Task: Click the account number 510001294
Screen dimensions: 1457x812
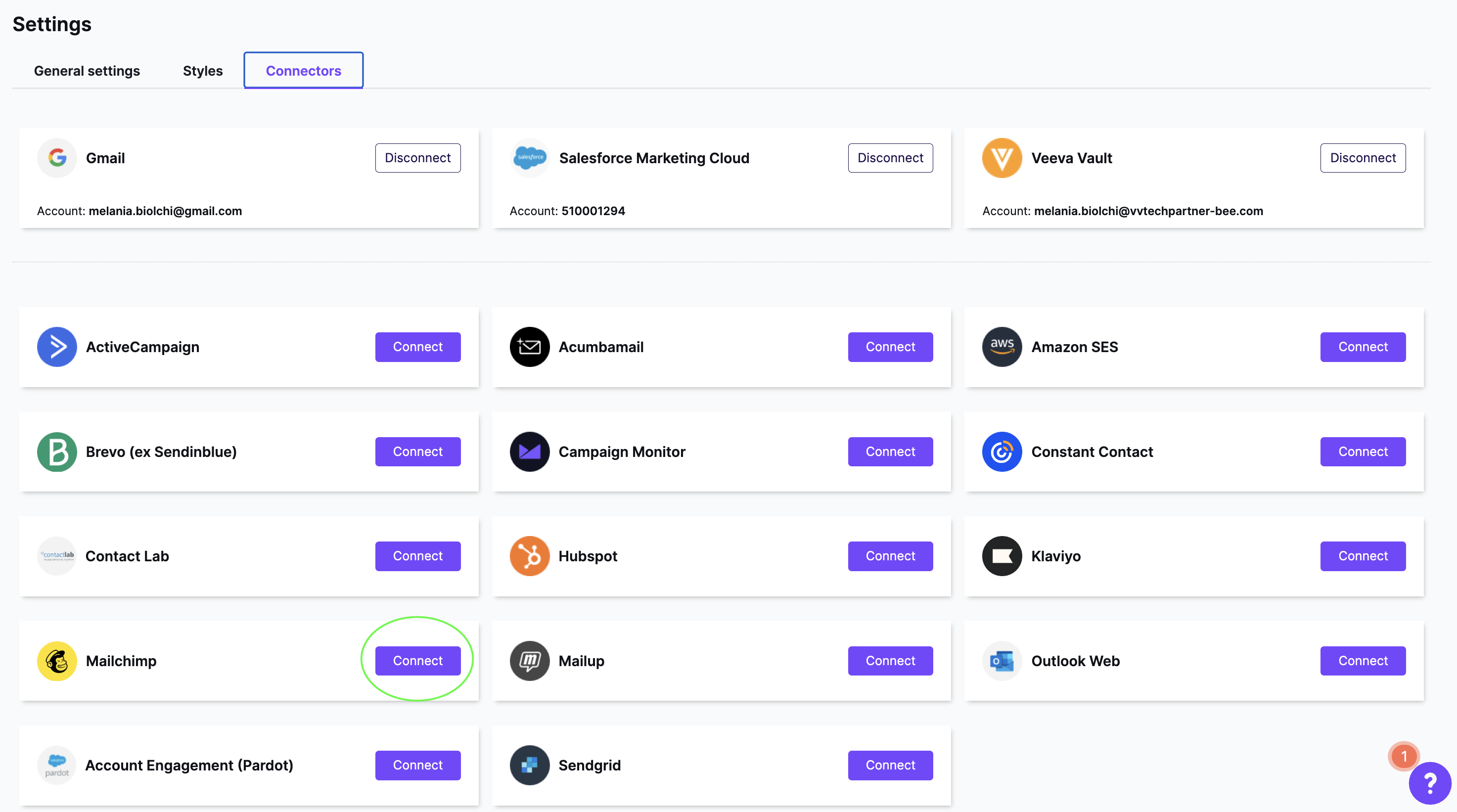Action: click(x=593, y=211)
